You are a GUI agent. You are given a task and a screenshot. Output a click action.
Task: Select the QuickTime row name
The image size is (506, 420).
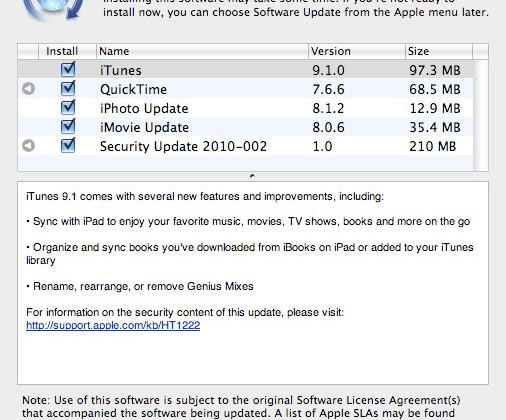(133, 89)
